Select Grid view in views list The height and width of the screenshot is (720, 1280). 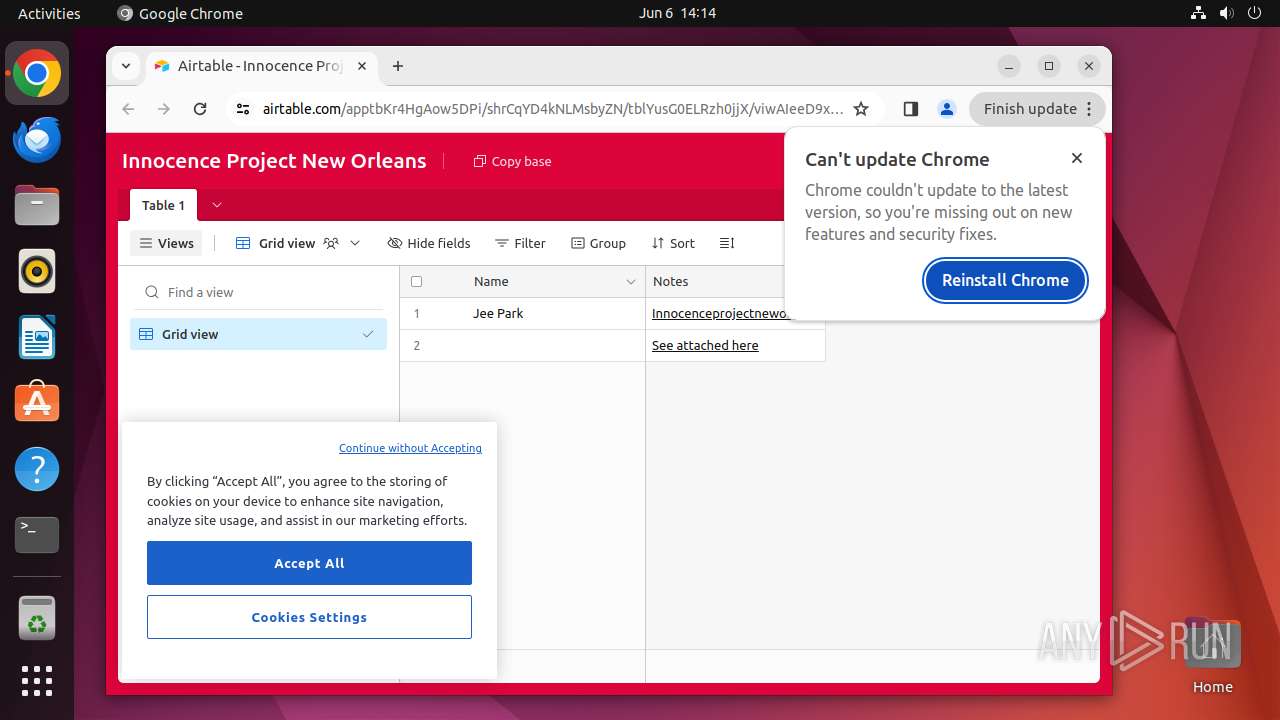coord(258,334)
